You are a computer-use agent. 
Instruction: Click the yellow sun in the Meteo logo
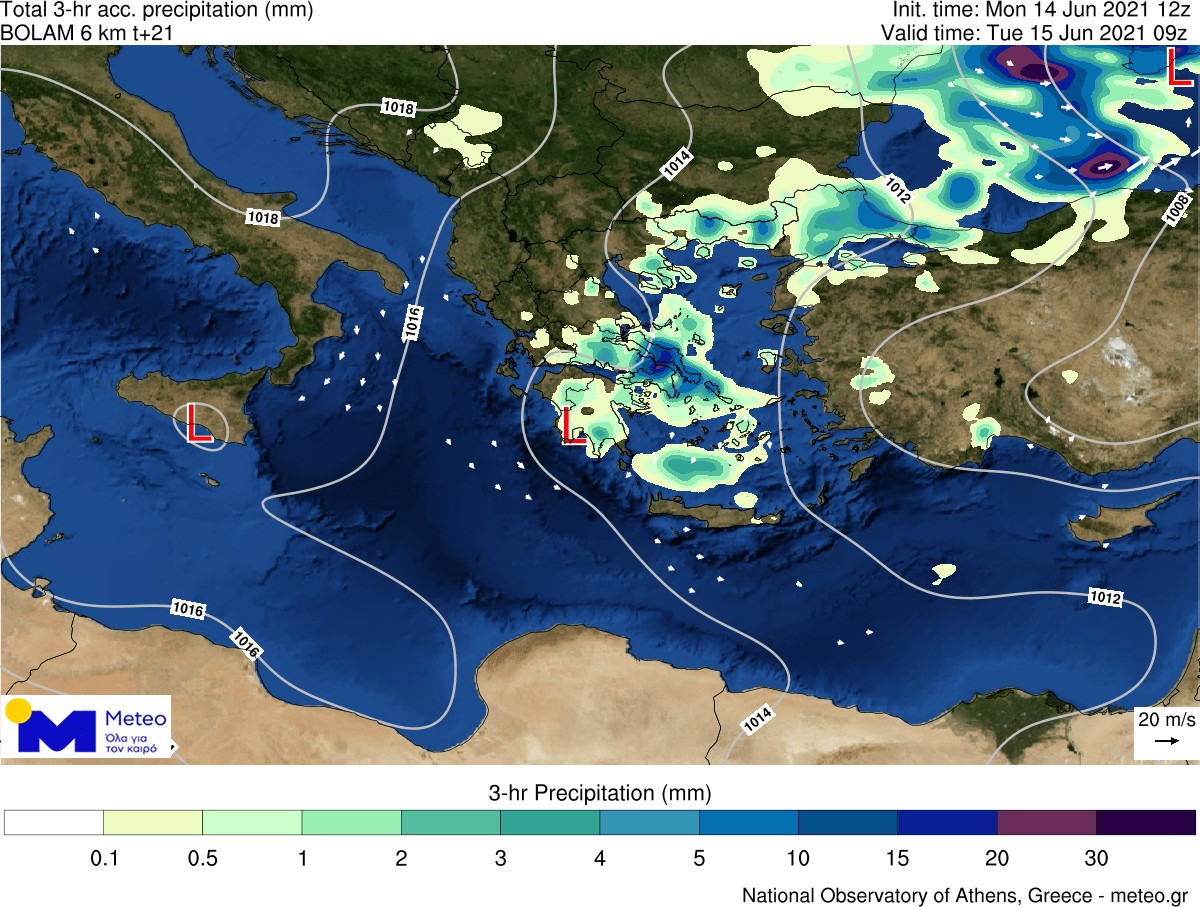[18, 711]
